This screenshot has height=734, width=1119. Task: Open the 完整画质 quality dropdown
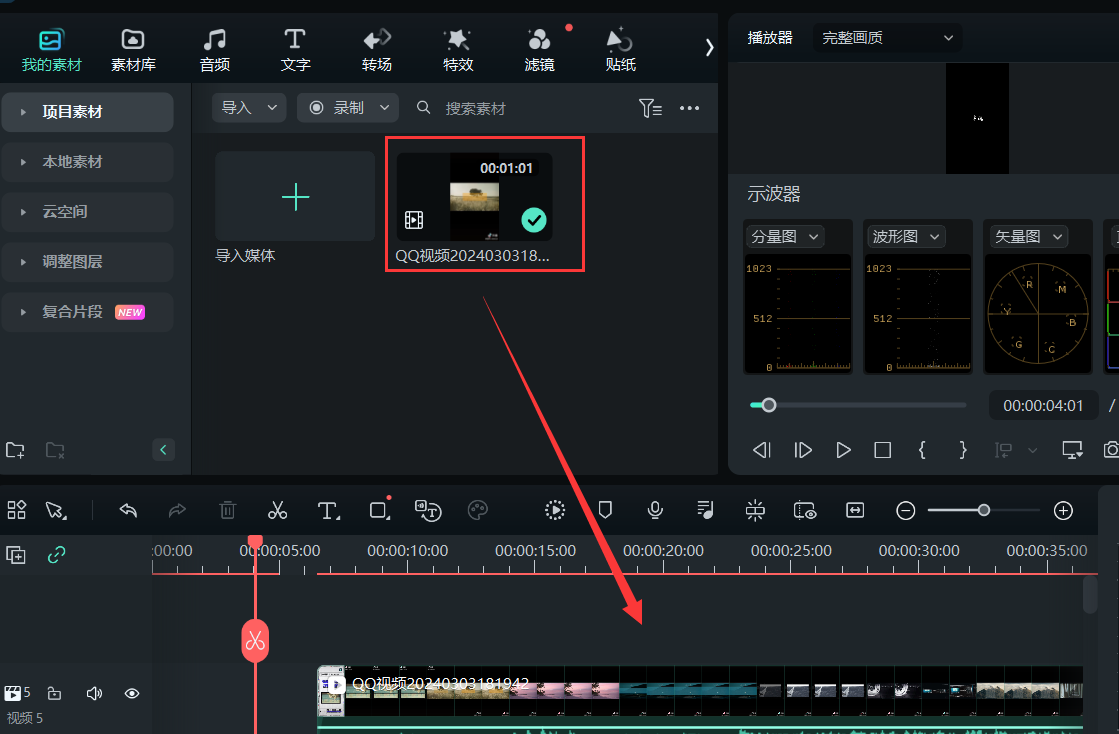tap(887, 38)
